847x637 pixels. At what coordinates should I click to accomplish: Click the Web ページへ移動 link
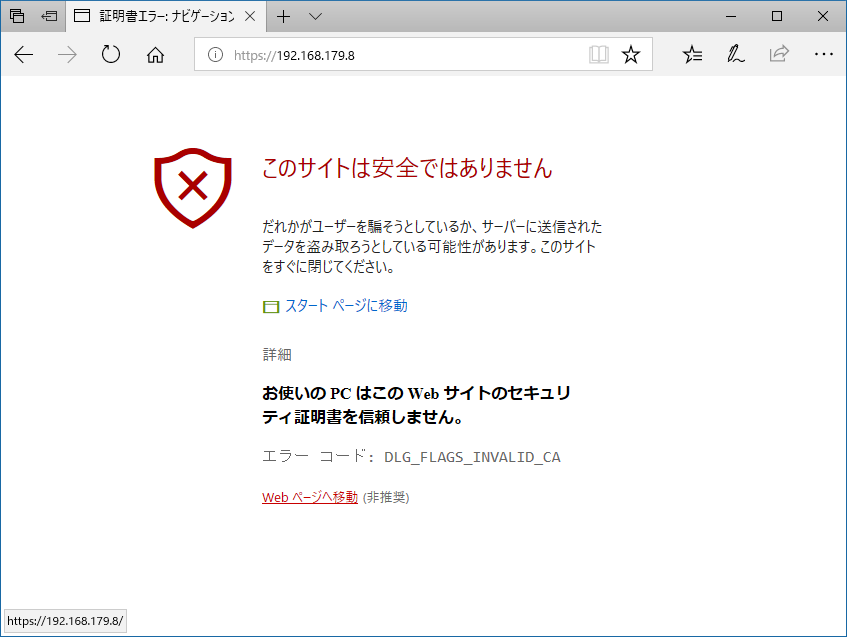tap(310, 497)
